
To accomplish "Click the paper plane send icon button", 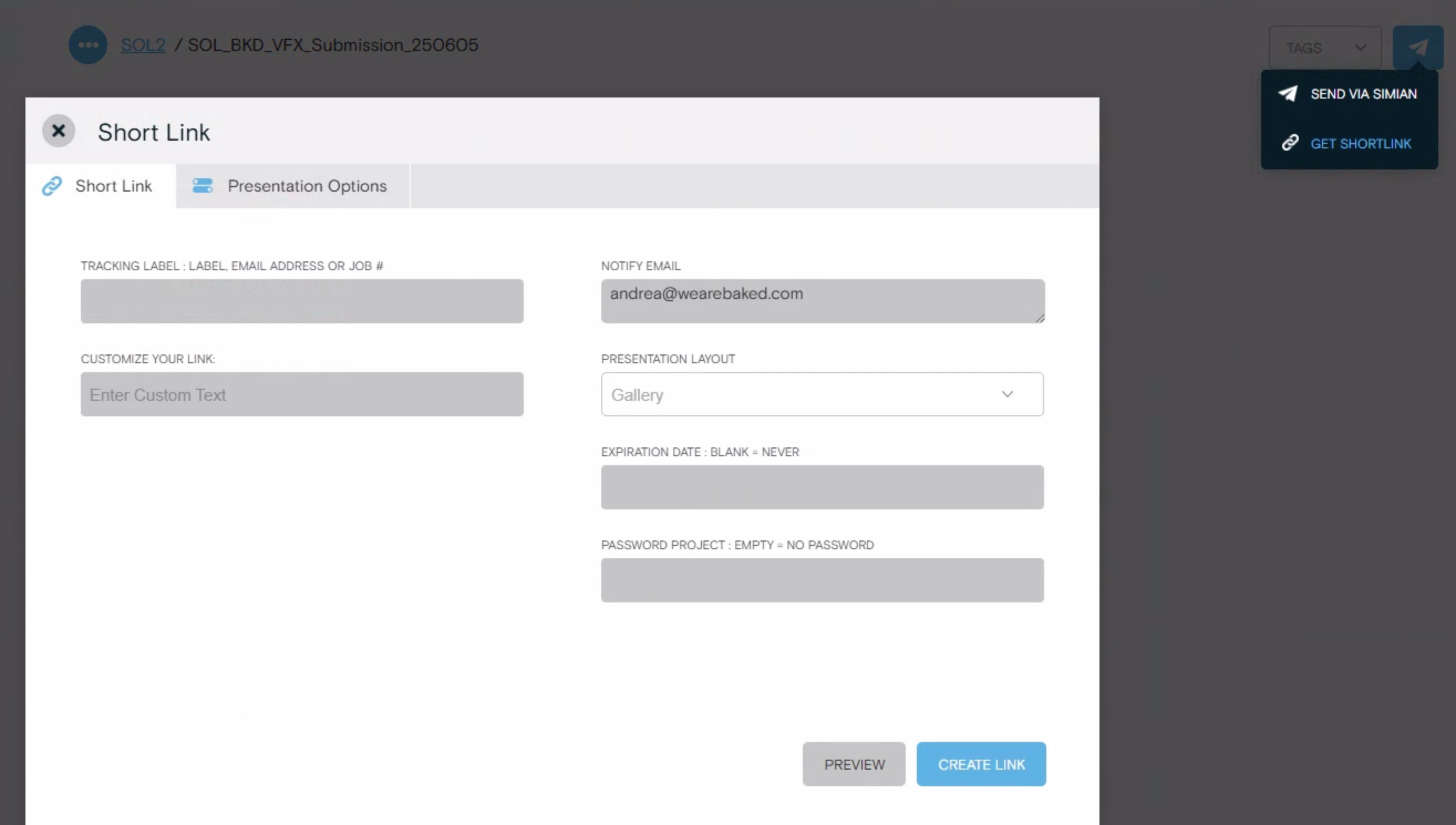I will click(x=1417, y=48).
